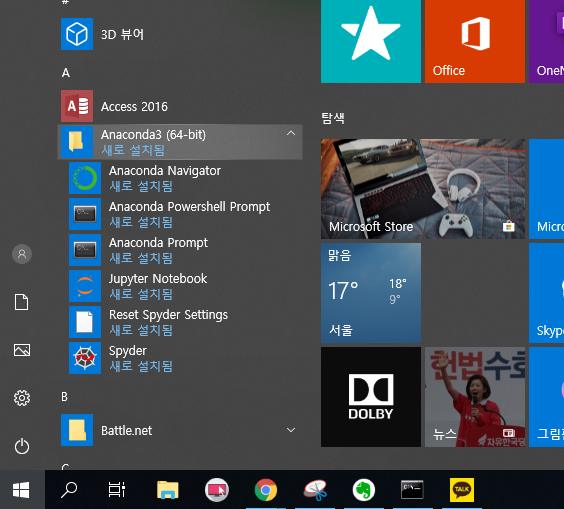Open the Command Prompt on taskbar
Viewport: 564px width, 509px height.
[x=412, y=490]
